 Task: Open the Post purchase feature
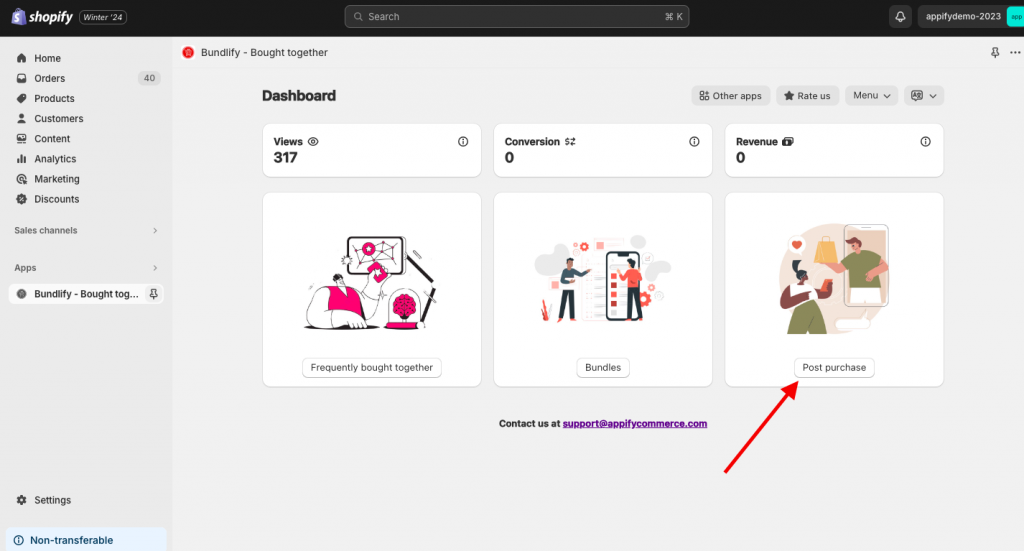pos(834,368)
